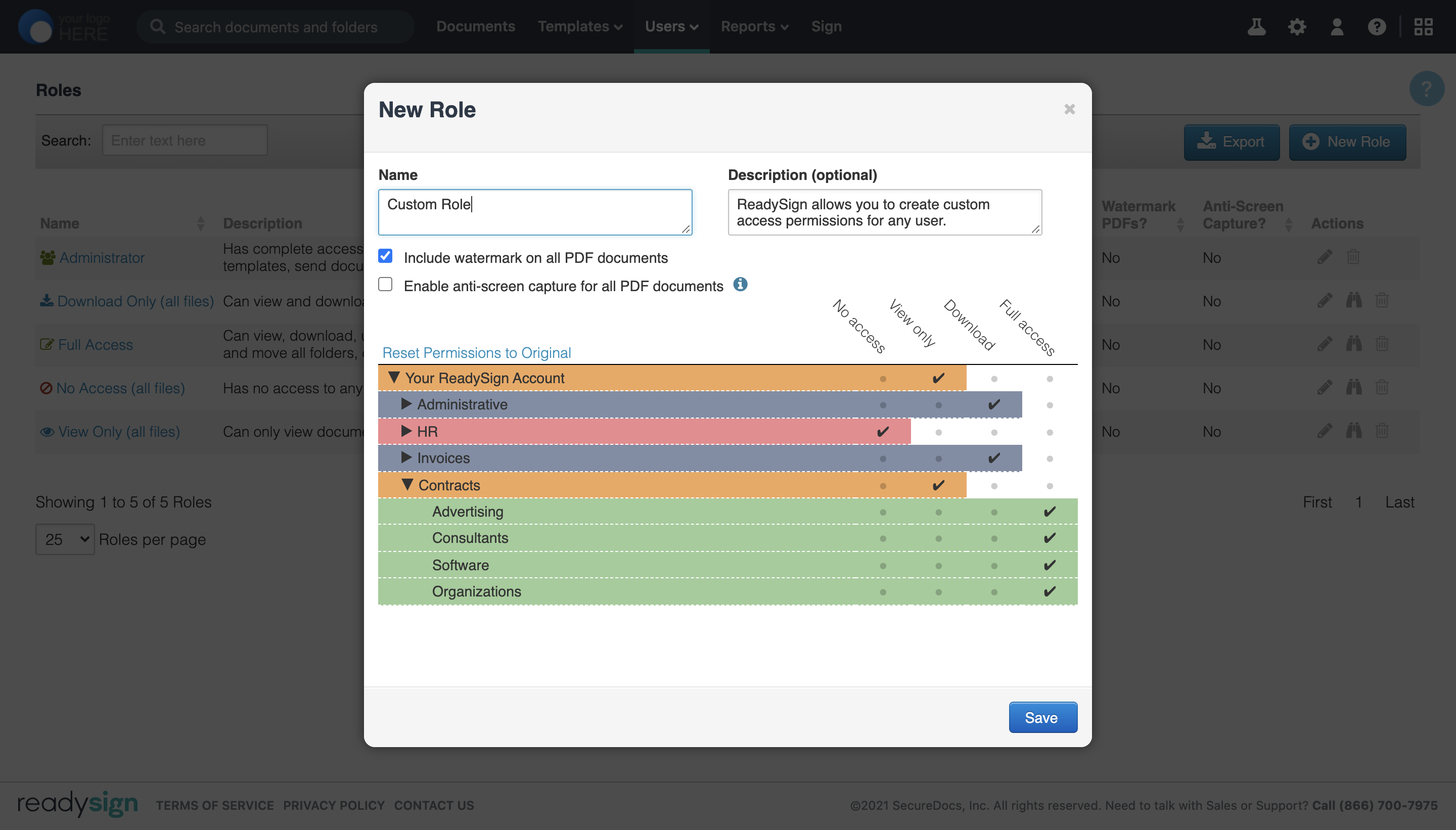Click inside the role Name text field
Viewport: 1456px width, 830px height.
534,211
